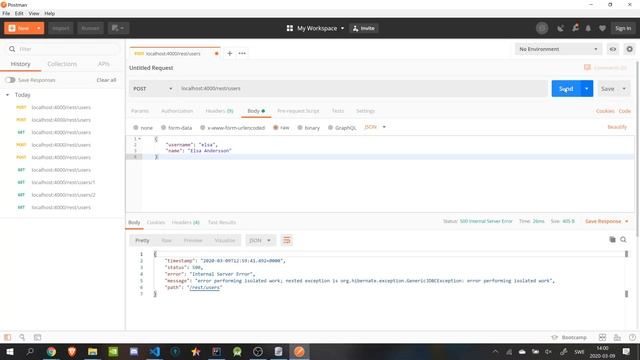This screenshot has width=640, height=360.
Task: Switch response view to Raw
Action: point(167,240)
